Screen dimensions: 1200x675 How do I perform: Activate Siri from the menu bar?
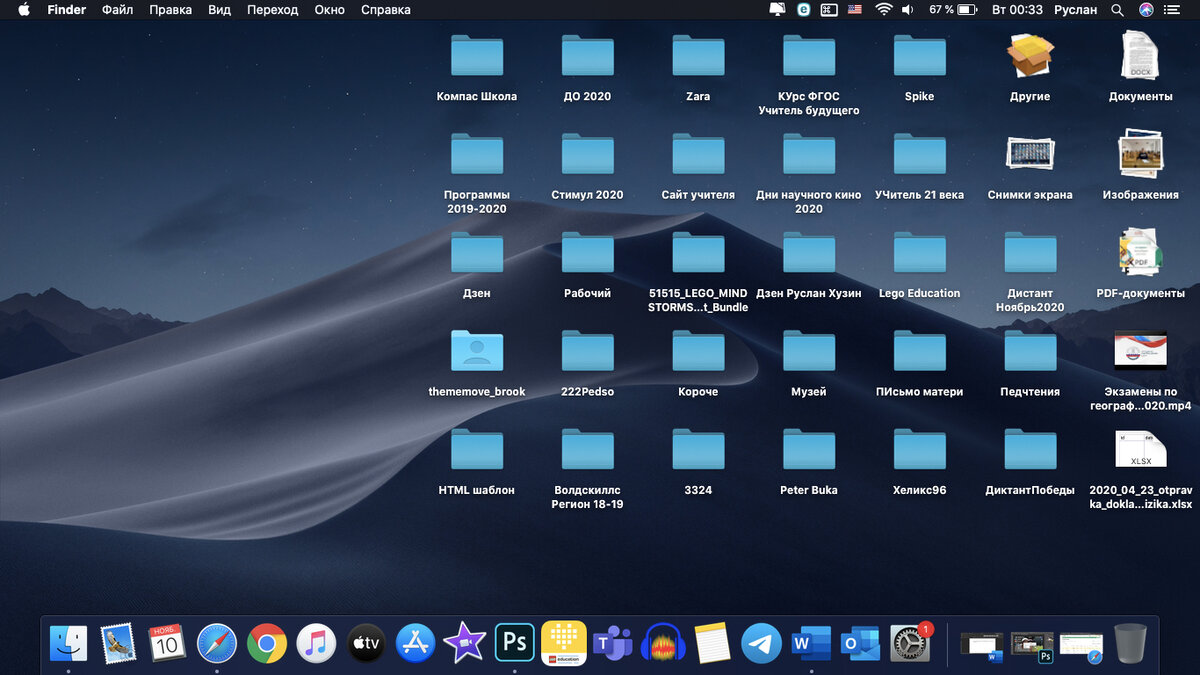(1146, 10)
